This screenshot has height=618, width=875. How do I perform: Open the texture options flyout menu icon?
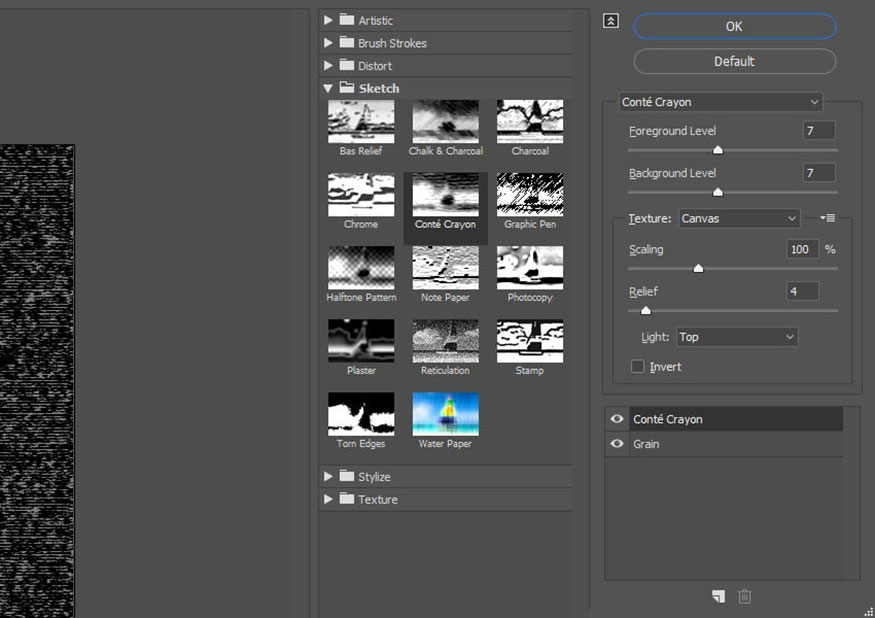coord(828,218)
